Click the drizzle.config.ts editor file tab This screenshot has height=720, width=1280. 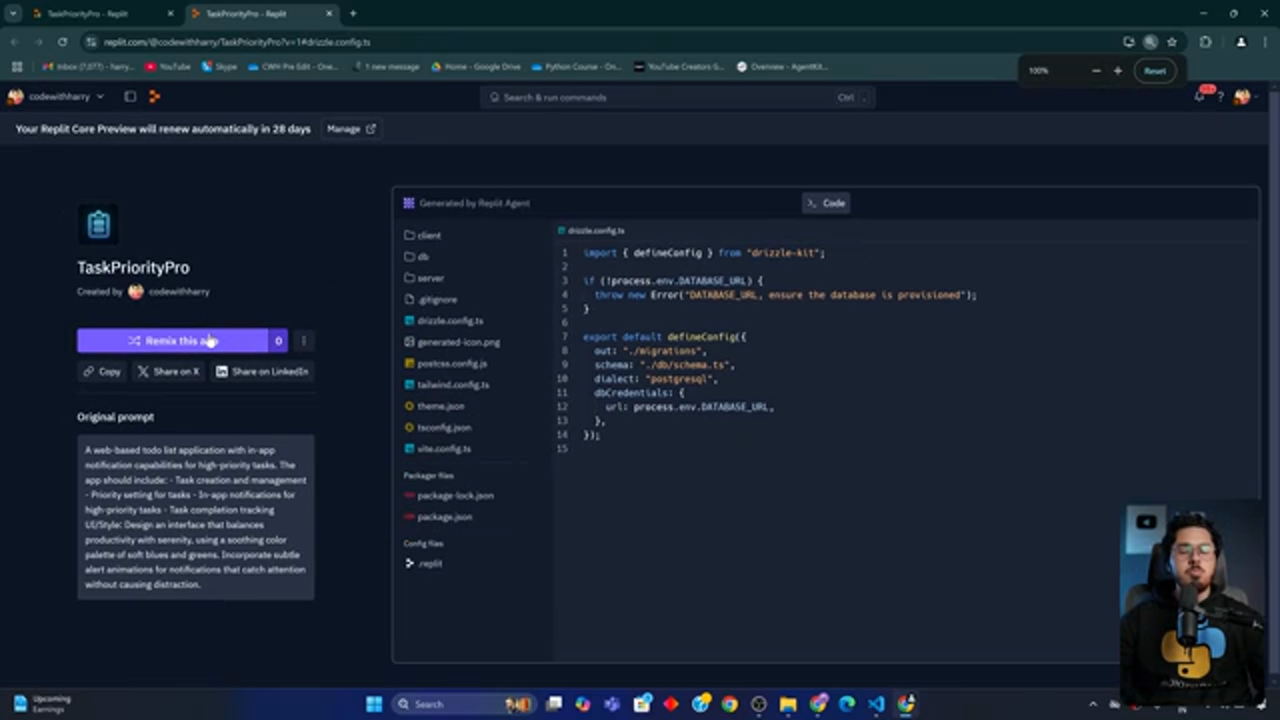click(x=591, y=231)
